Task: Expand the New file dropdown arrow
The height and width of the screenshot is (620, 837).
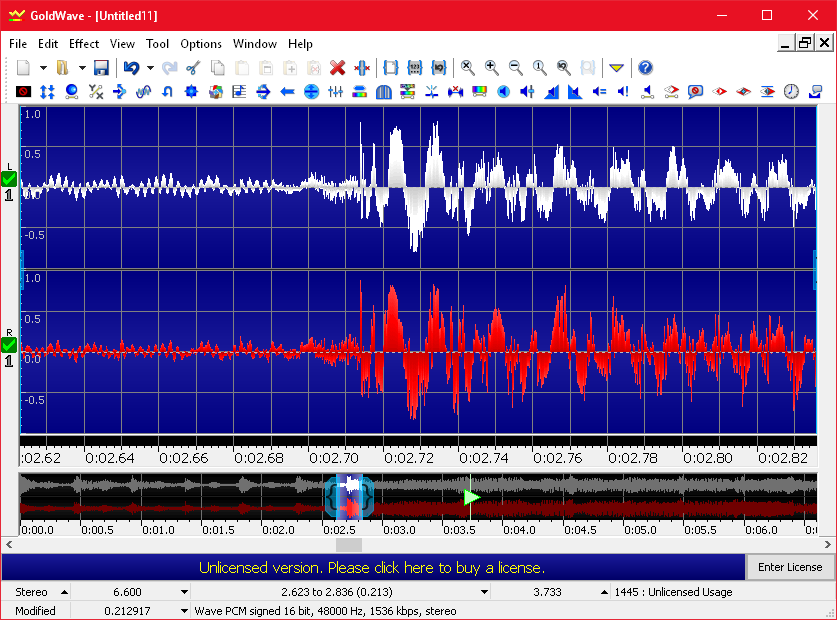Action: (43, 68)
